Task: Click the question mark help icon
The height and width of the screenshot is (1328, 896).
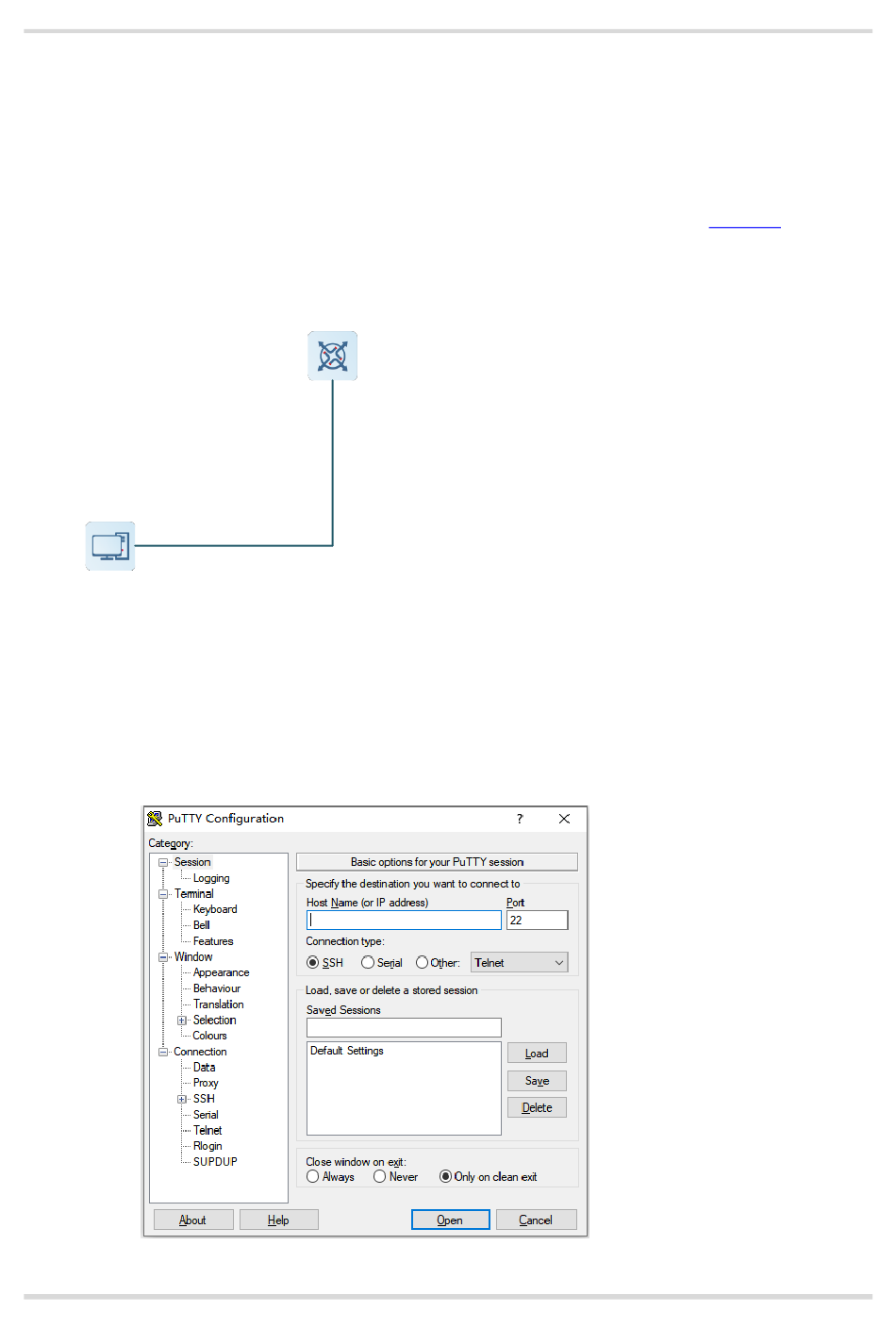Action: 520,819
